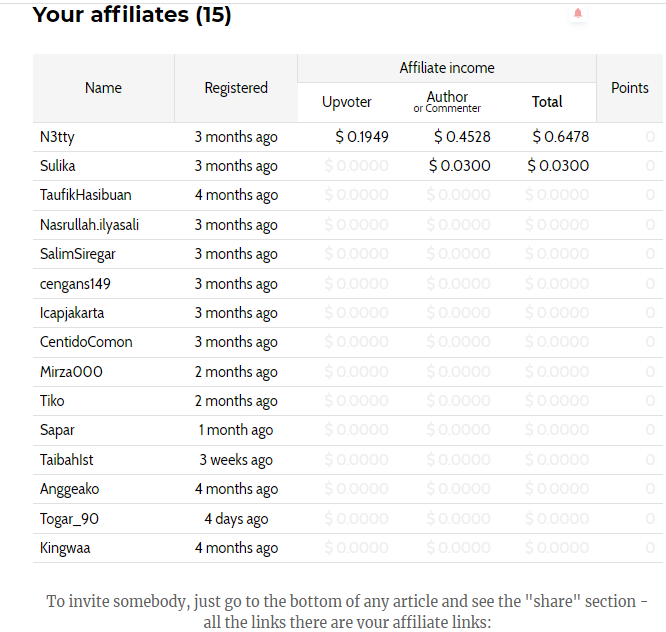This screenshot has height=632, width=666.
Task: Click the Registered column header
Action: tap(236, 88)
